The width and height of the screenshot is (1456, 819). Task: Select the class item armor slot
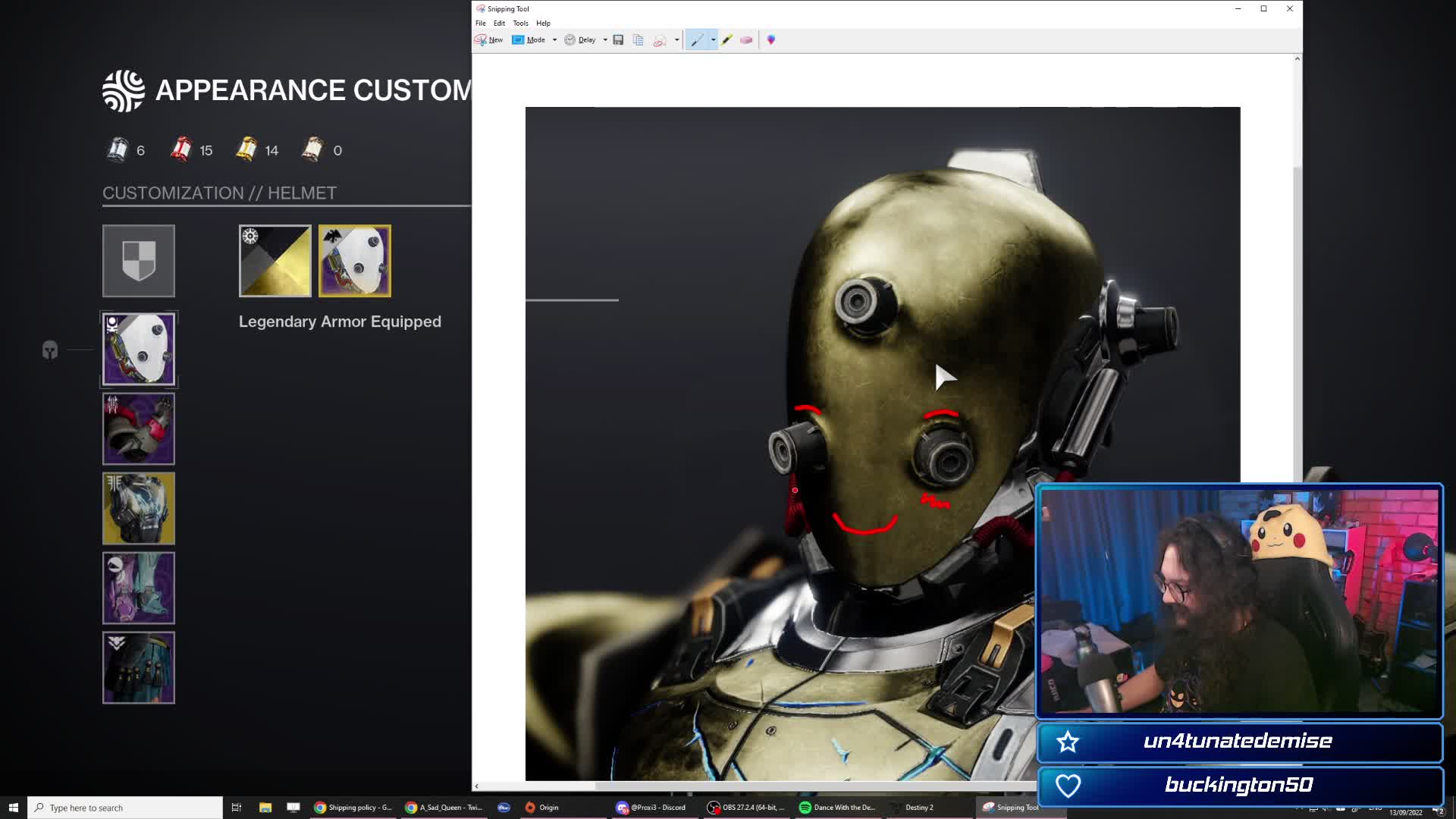coord(139,667)
